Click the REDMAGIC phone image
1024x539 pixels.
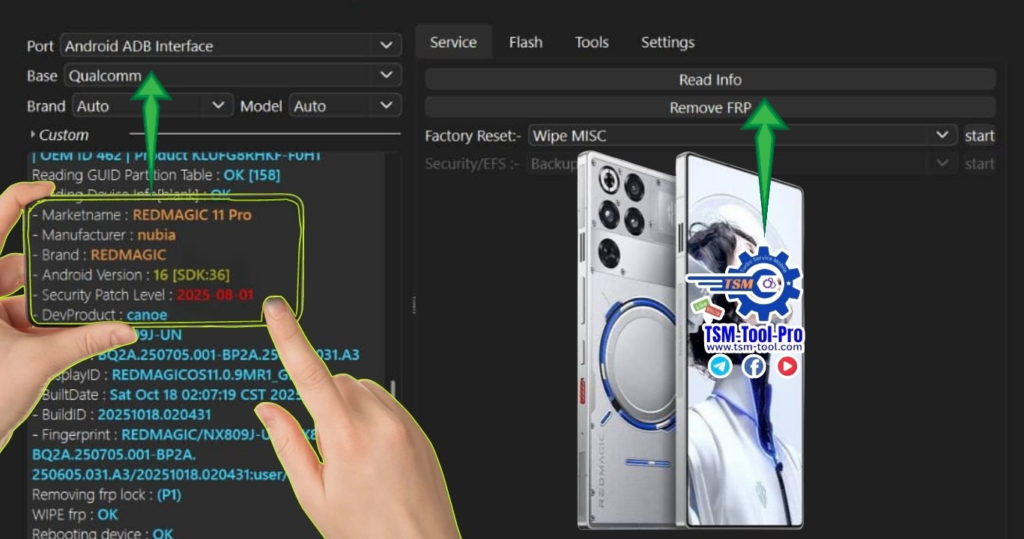[690, 340]
